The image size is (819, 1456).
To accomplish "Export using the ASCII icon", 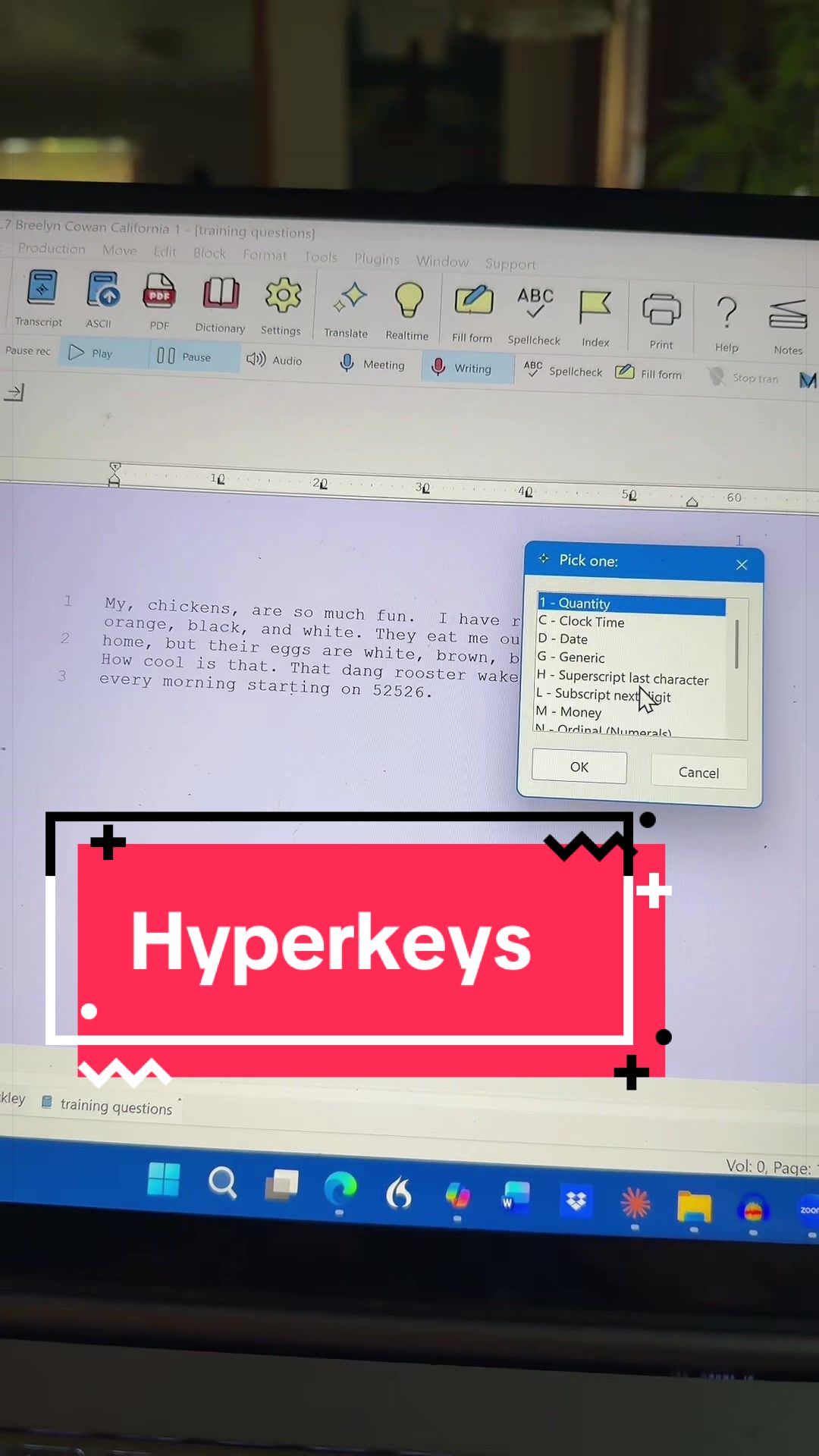I will (100, 300).
